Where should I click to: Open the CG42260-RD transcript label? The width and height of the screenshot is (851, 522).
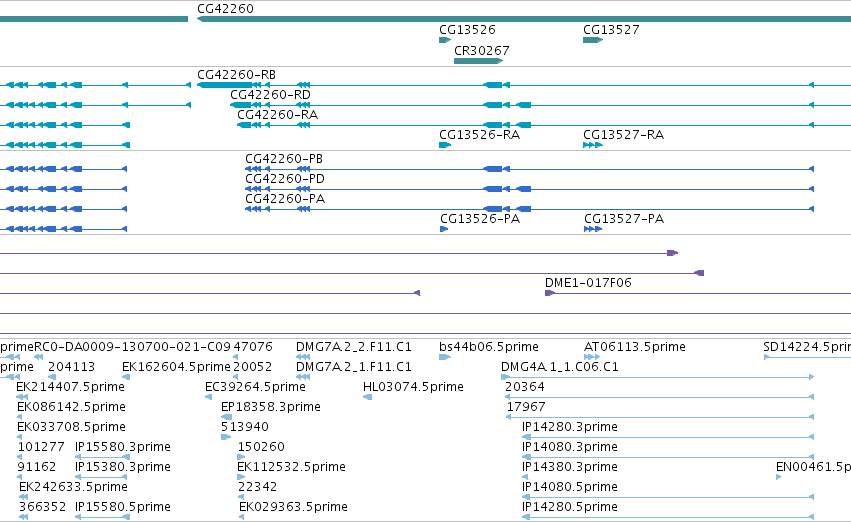(x=270, y=95)
